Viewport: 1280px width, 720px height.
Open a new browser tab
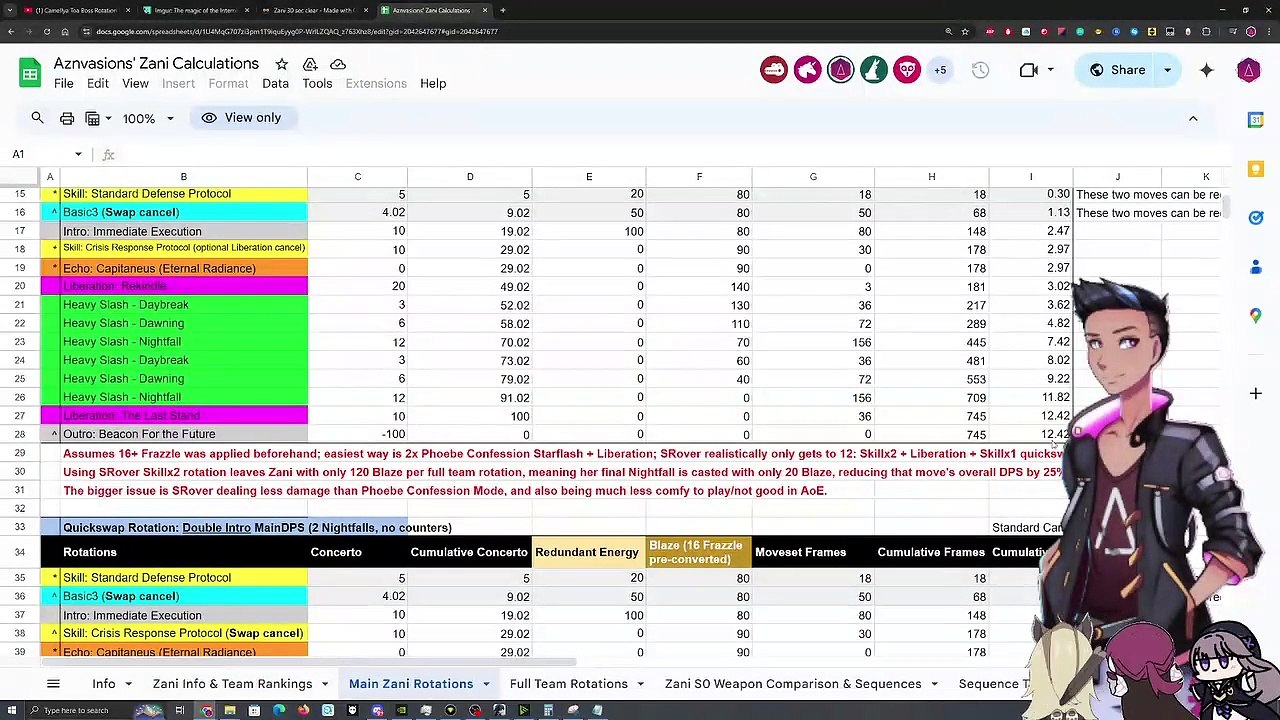[502, 10]
